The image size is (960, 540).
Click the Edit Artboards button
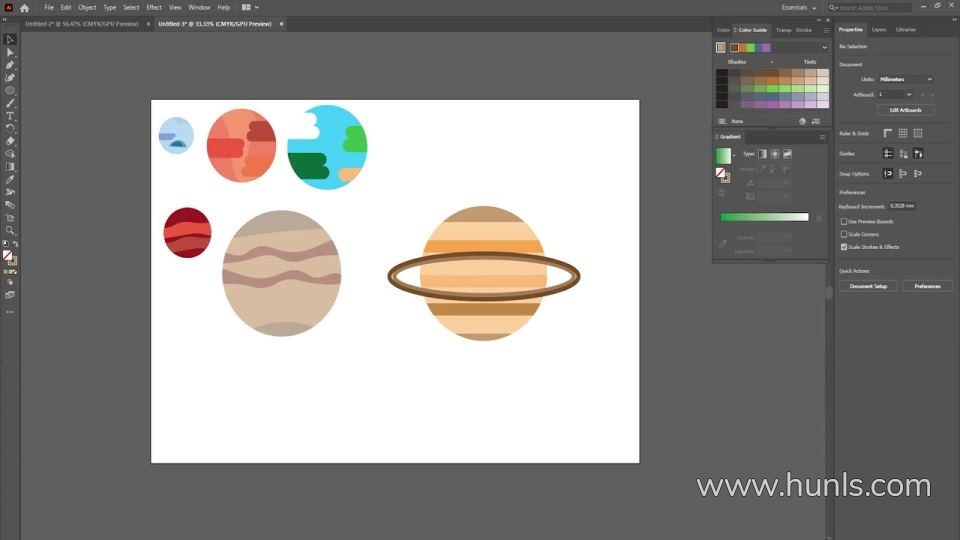(x=906, y=110)
